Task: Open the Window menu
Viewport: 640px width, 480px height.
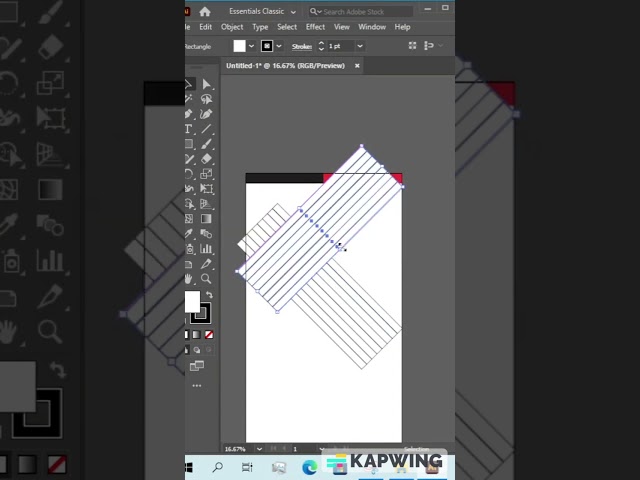Action: [372, 27]
